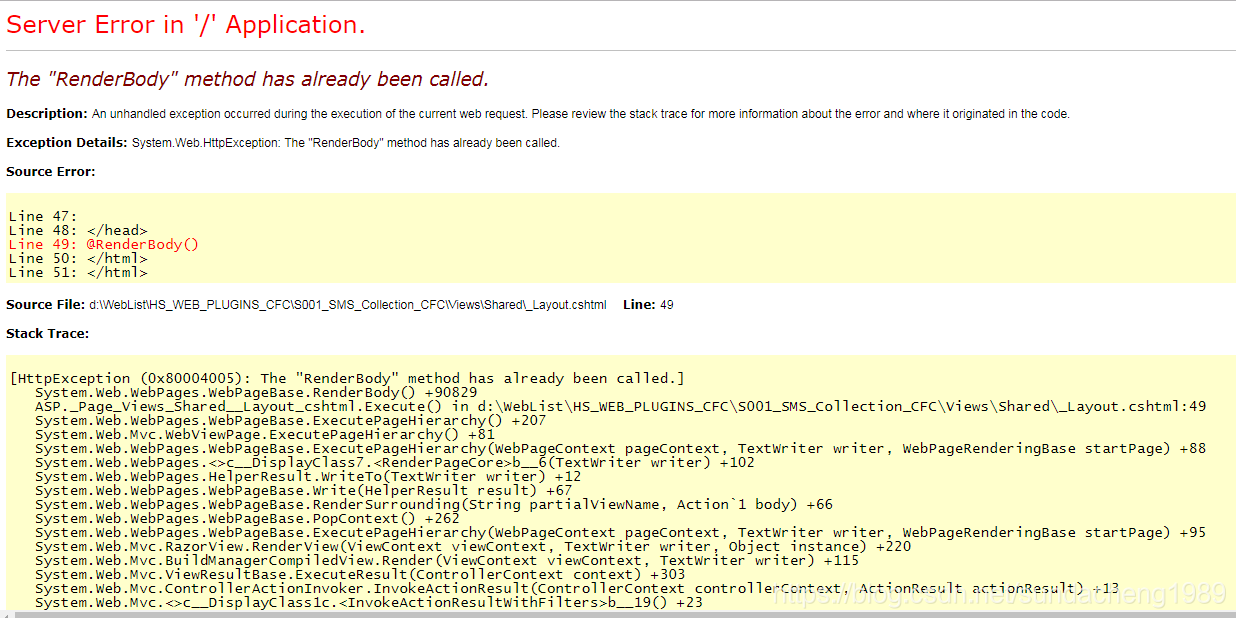Click 'Line 48: </head>' in source block

[78, 230]
